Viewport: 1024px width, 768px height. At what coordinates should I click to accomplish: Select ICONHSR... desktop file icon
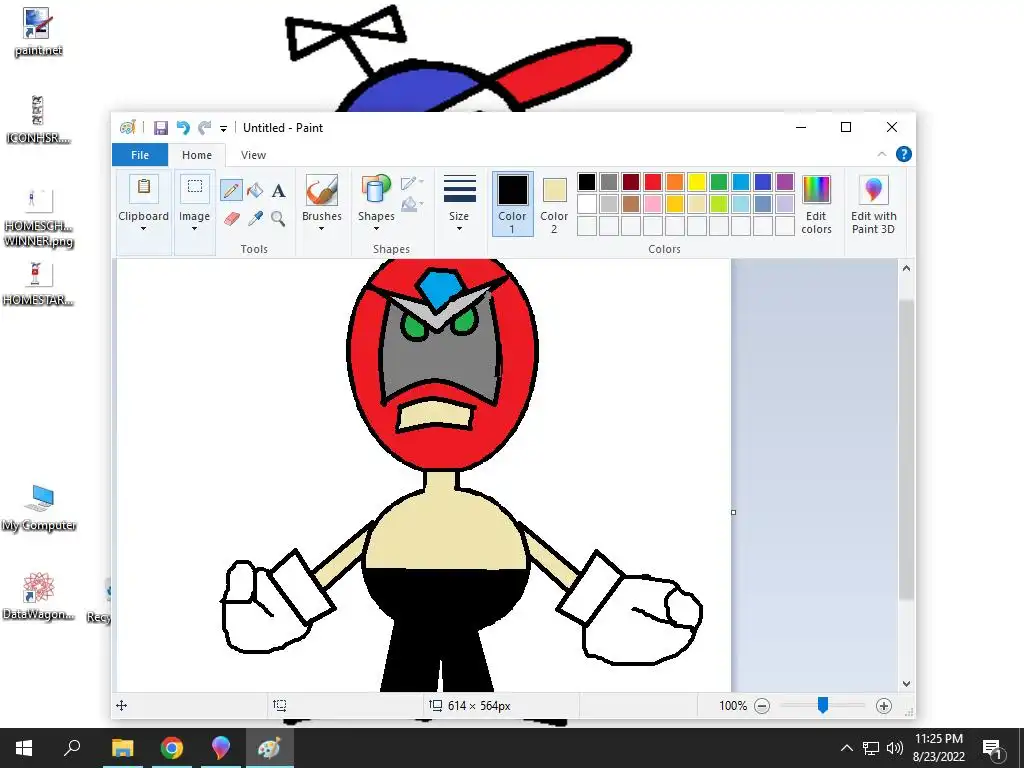tap(37, 120)
